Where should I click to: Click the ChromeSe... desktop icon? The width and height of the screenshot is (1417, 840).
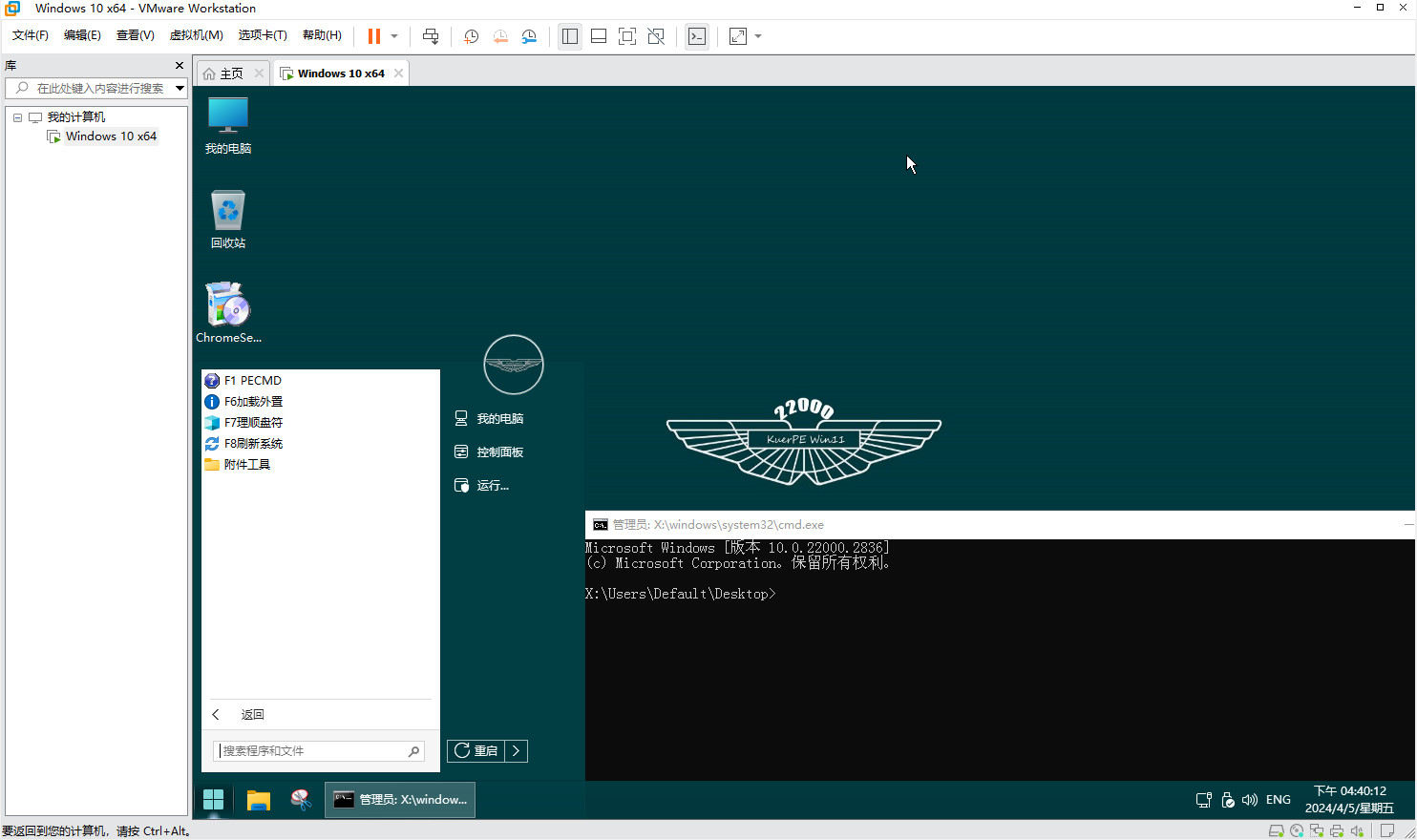228,312
